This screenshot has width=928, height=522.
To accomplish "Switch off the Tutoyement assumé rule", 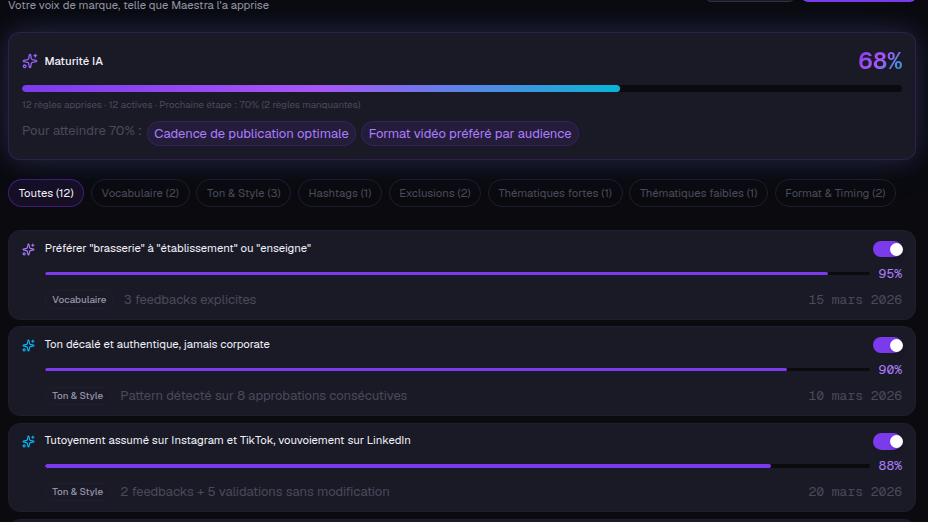I will [888, 441].
